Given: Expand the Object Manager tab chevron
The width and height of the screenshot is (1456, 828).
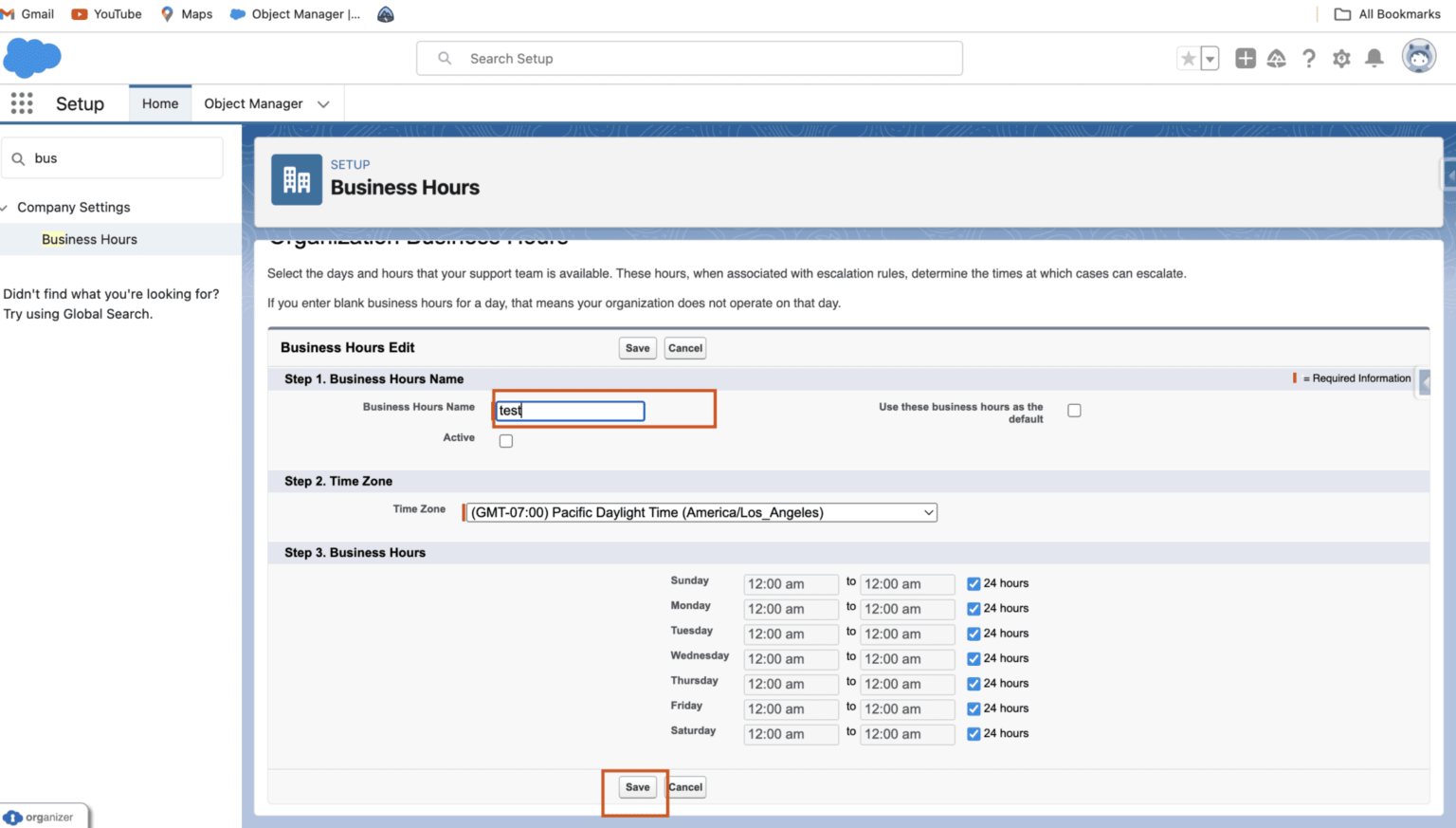Looking at the screenshot, I should pos(323,104).
